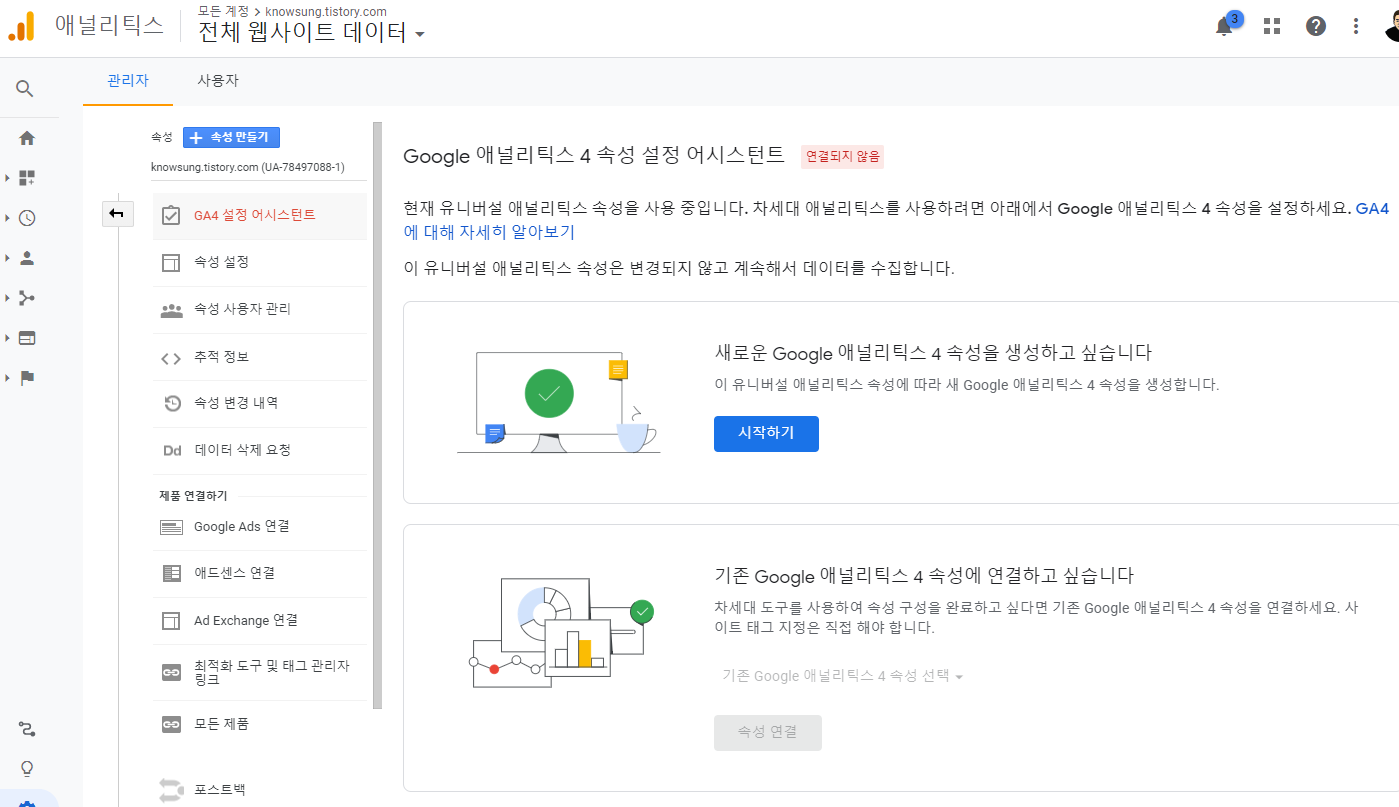Expand the Realtime sidebar arrow

(7, 218)
